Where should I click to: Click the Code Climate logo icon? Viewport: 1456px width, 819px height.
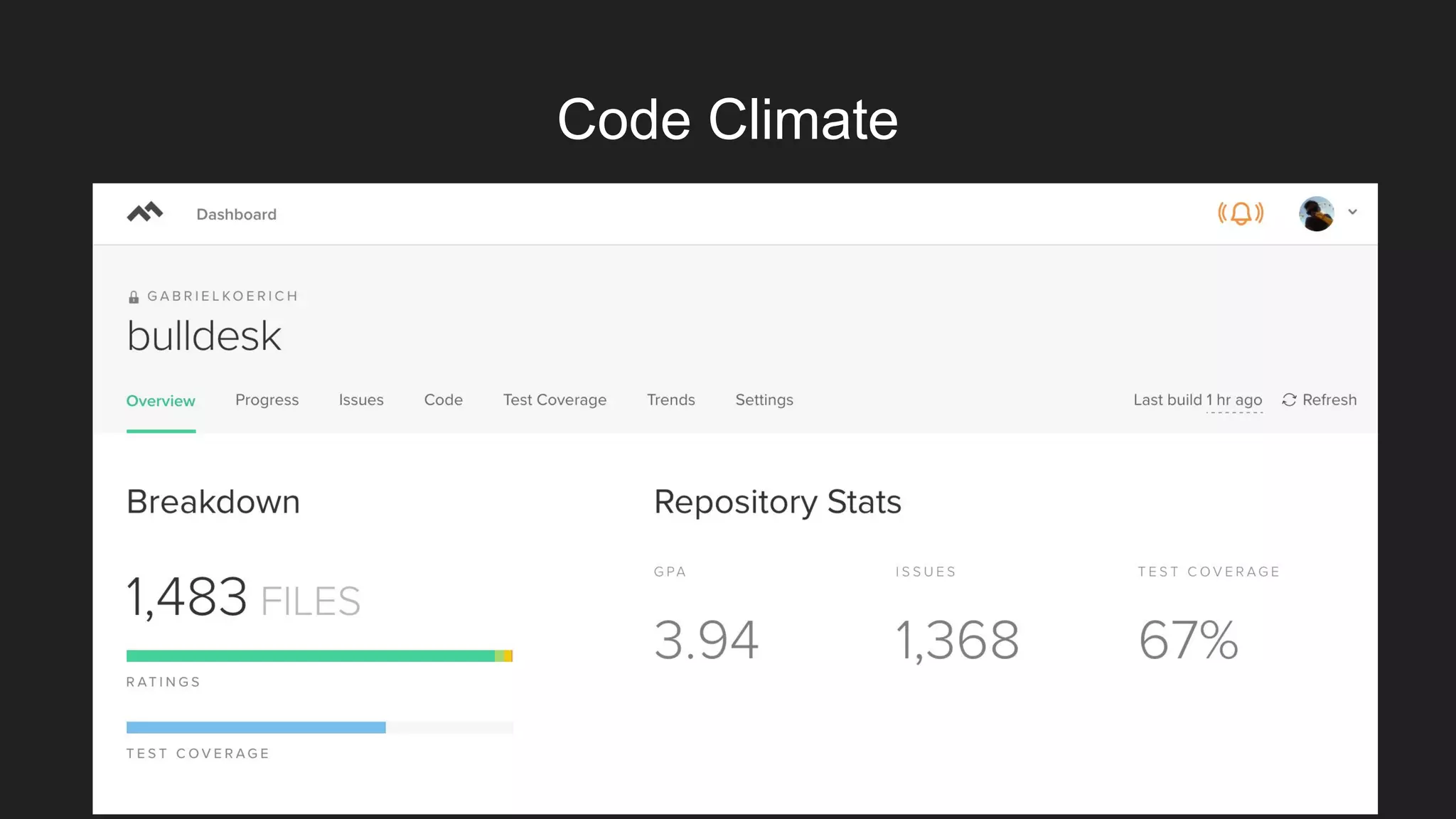[x=145, y=213]
